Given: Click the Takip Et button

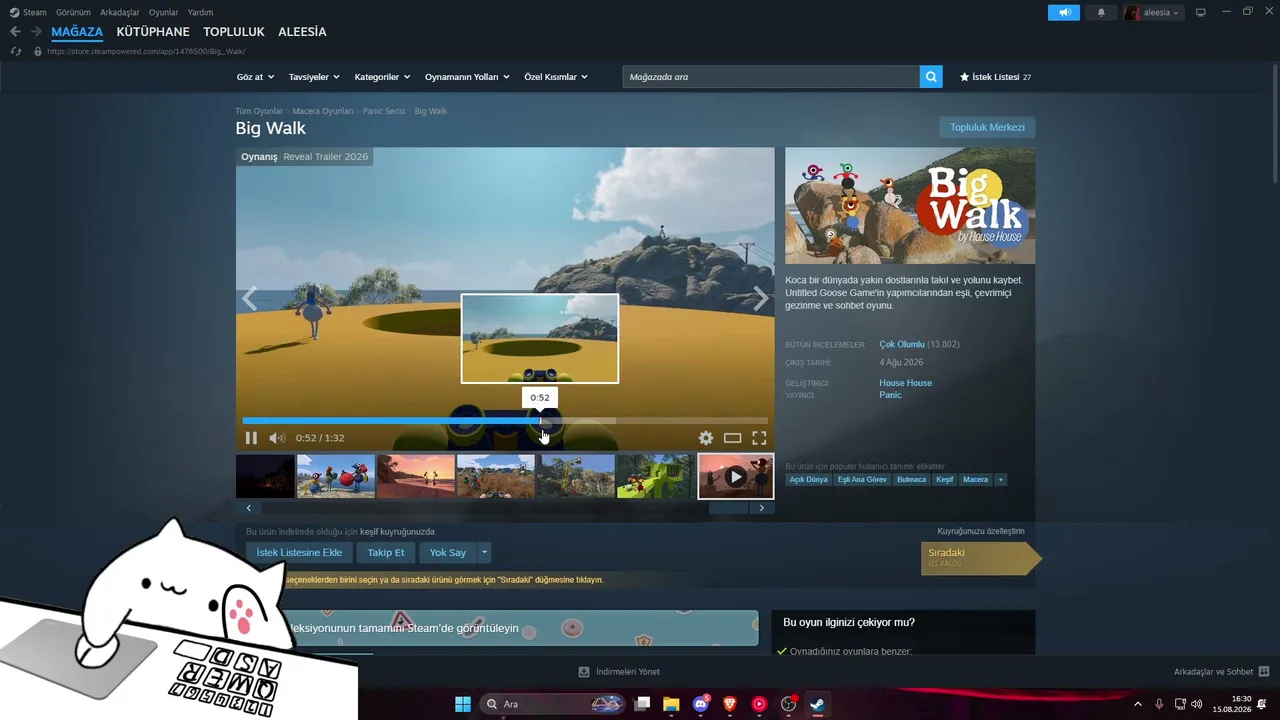Looking at the screenshot, I should (x=386, y=552).
